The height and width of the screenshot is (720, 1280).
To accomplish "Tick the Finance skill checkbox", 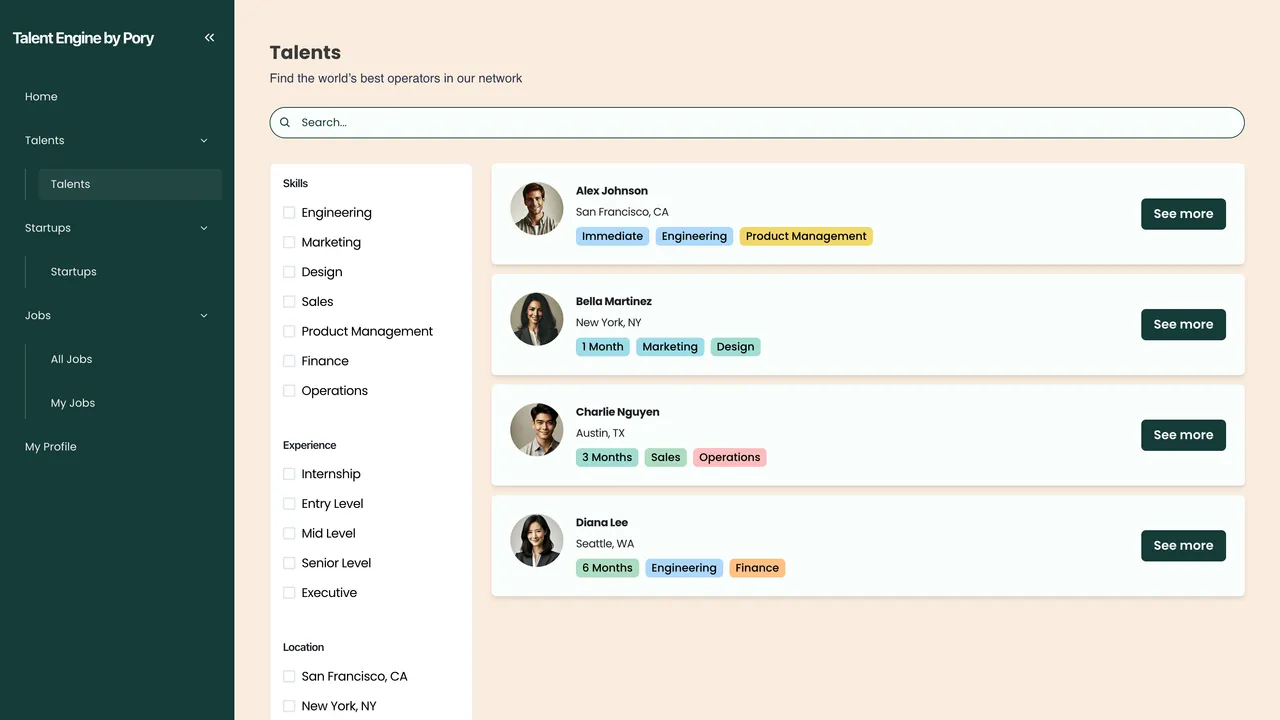I will tap(289, 361).
